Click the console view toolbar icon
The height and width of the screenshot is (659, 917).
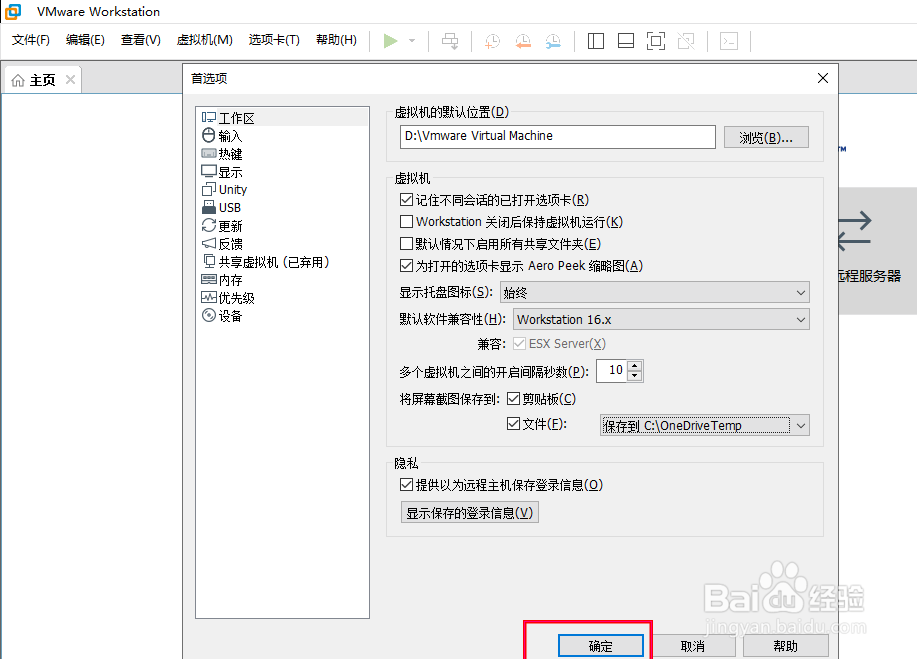click(x=729, y=40)
